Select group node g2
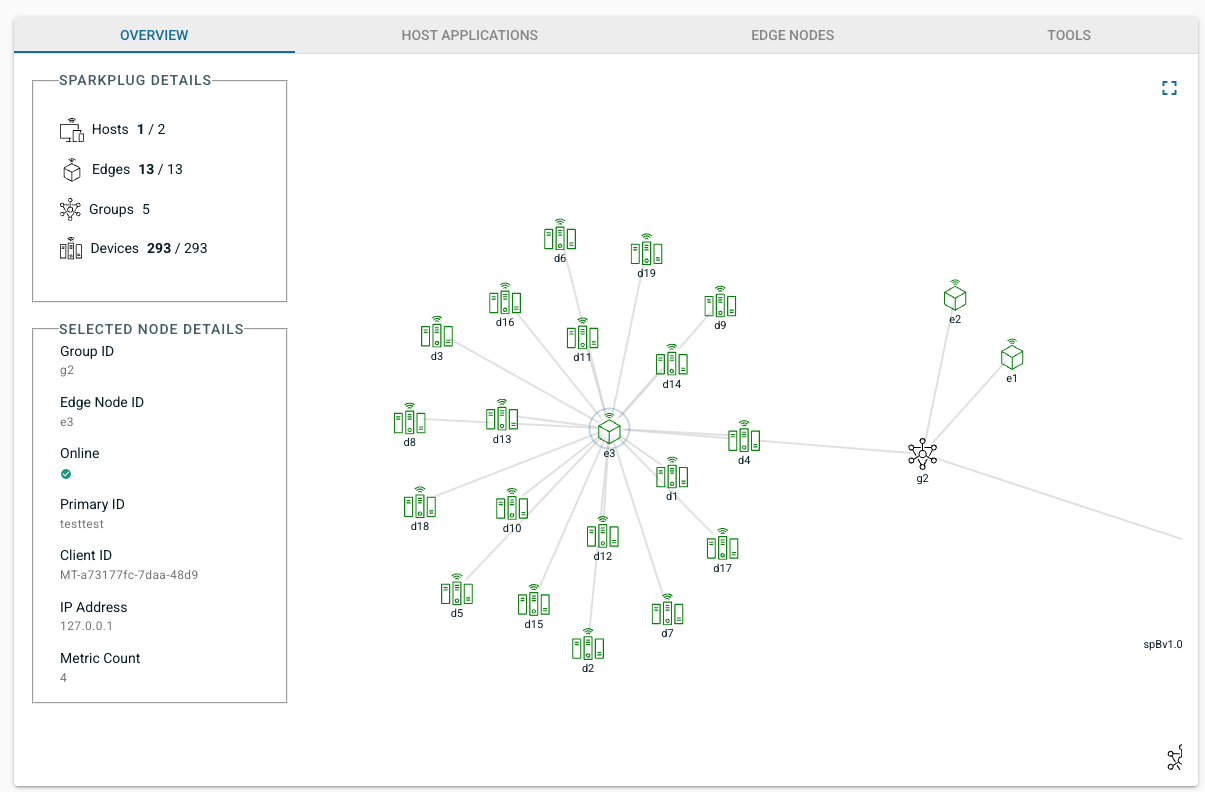This screenshot has width=1205, height=792. click(922, 454)
